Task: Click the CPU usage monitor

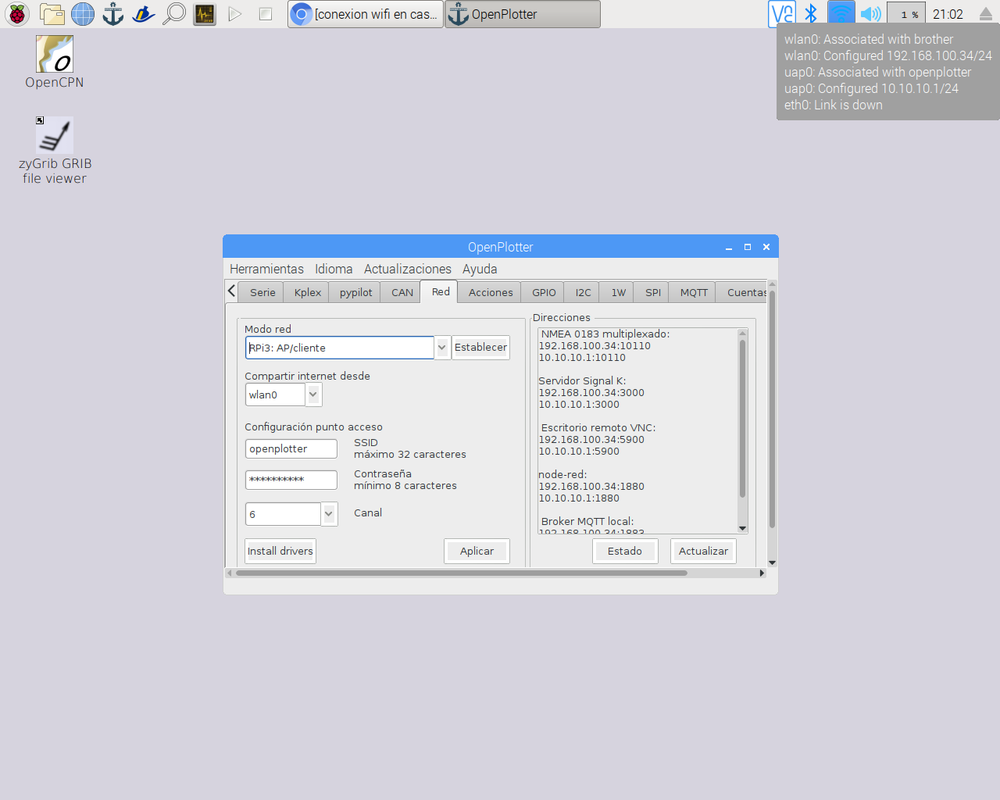Action: [906, 14]
